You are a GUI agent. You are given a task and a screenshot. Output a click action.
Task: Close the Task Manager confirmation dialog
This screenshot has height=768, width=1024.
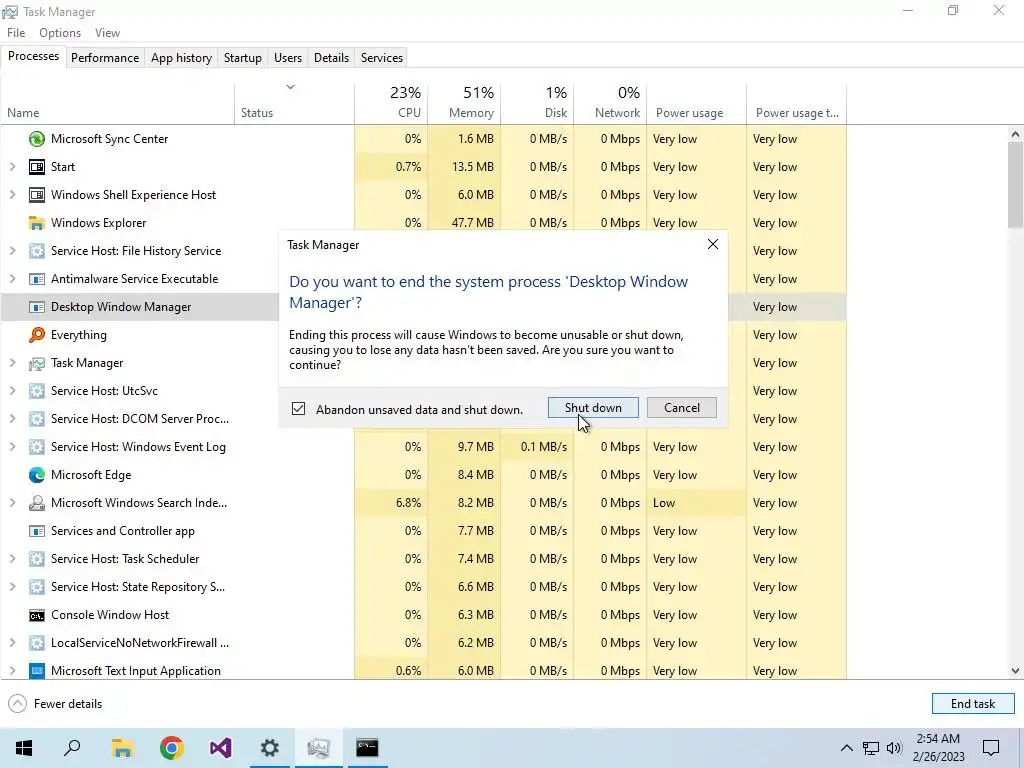point(712,244)
